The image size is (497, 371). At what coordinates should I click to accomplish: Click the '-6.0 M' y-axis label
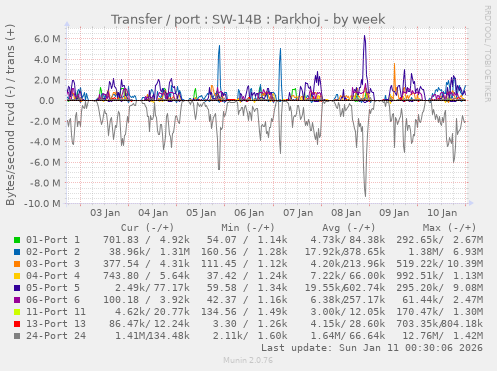tap(45, 163)
